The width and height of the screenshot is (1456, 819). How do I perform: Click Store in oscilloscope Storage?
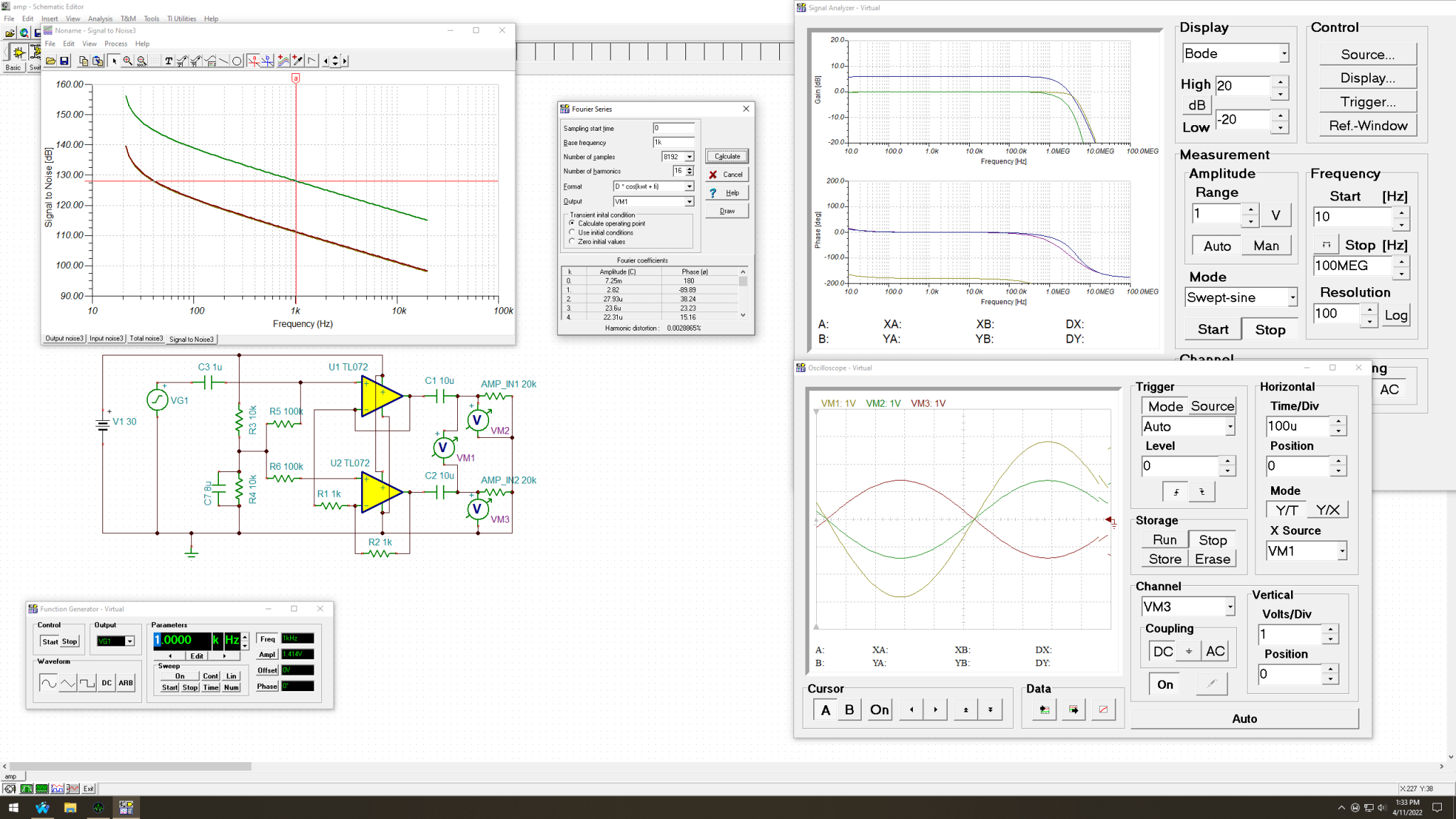tap(1165, 560)
